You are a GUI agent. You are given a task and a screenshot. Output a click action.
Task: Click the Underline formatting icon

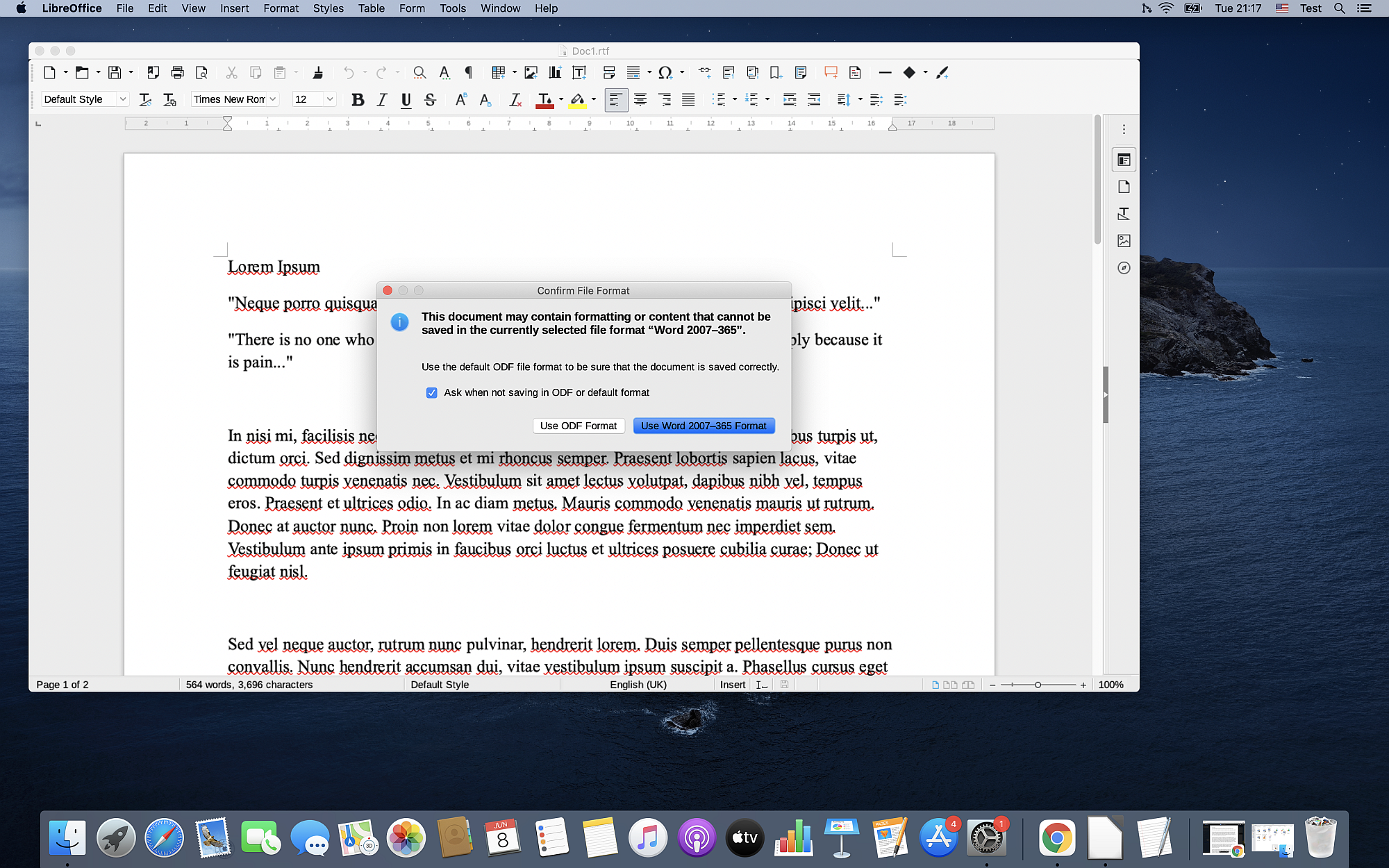point(406,99)
